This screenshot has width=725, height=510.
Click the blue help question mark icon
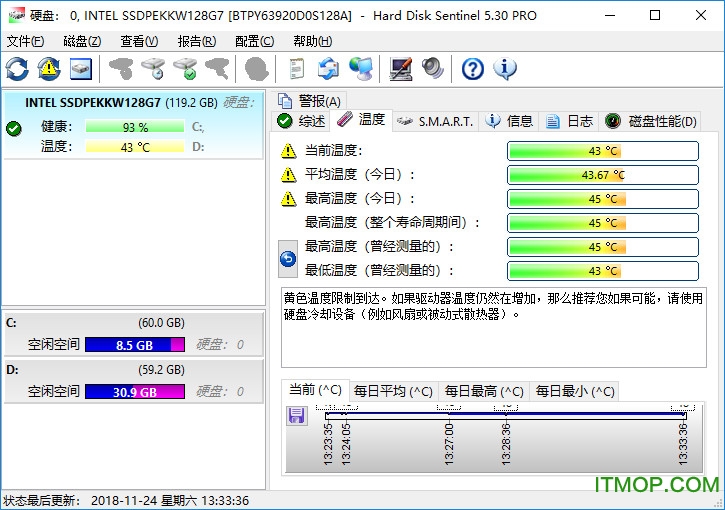[473, 68]
